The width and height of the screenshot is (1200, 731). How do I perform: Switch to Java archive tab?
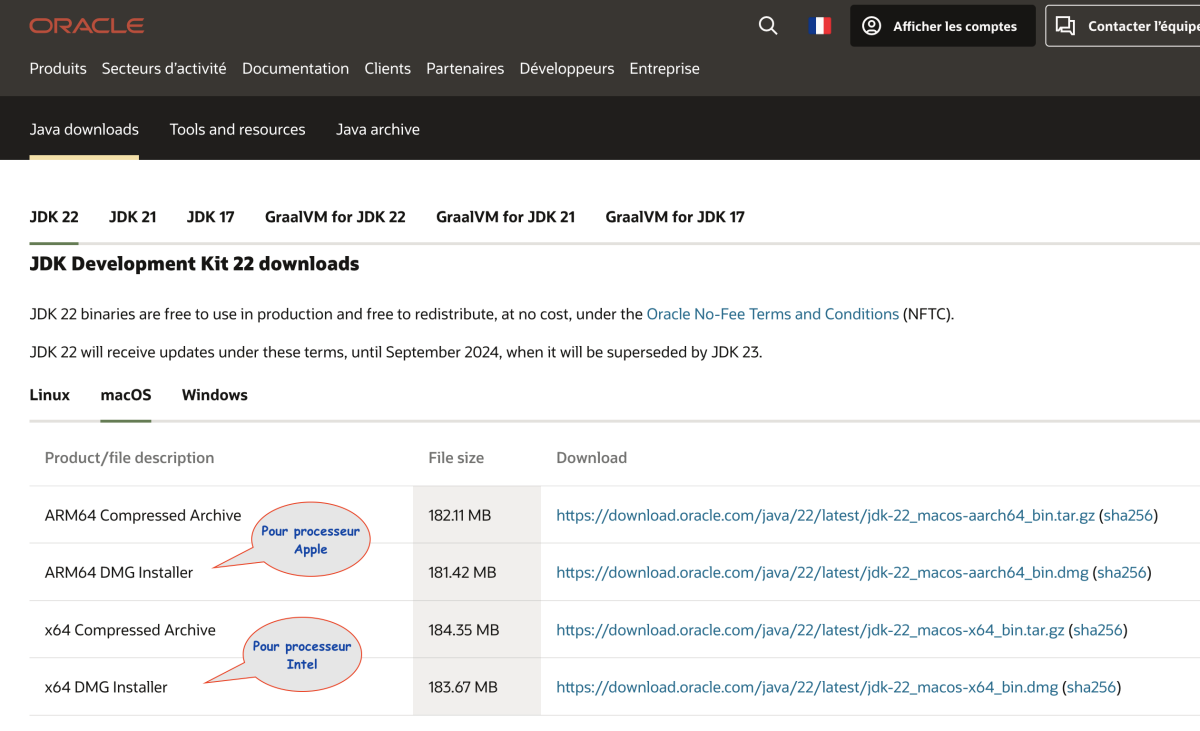tap(377, 130)
